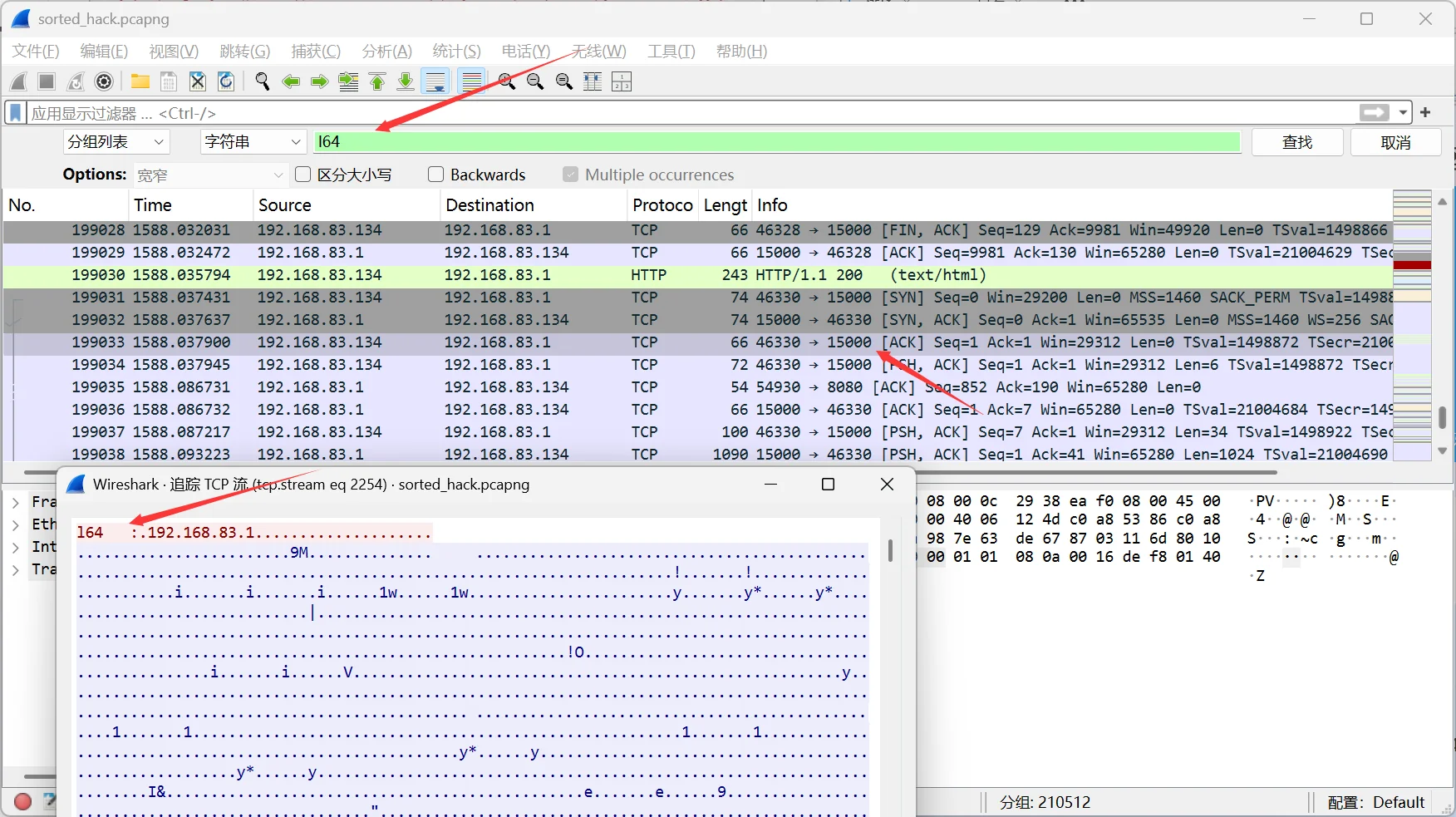Go back to previous packet arrow

pos(291,81)
